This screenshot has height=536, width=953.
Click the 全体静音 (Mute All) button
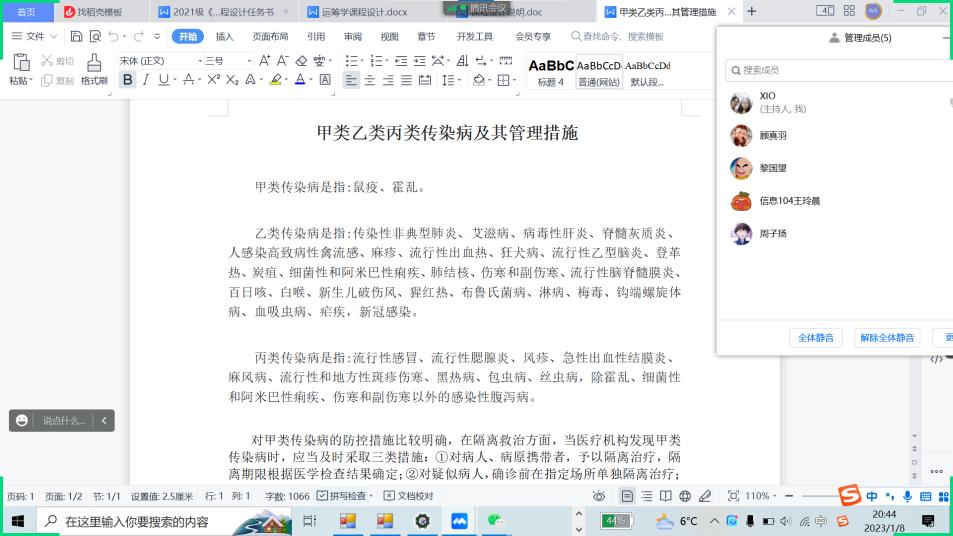tap(816, 338)
